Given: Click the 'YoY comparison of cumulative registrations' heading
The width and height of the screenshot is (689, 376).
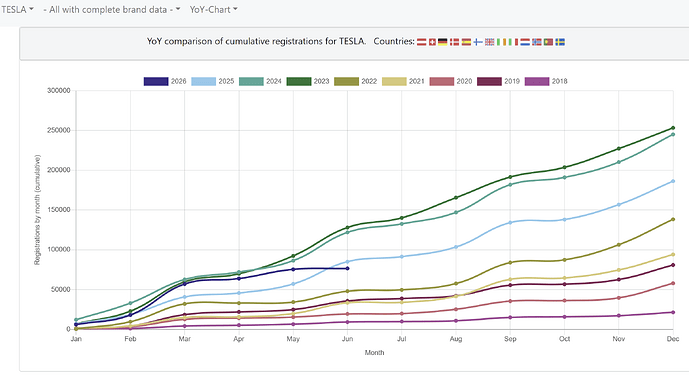Looking at the screenshot, I should click(256, 41).
